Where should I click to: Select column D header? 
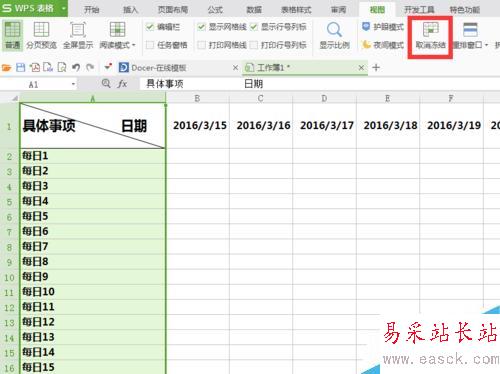324,98
